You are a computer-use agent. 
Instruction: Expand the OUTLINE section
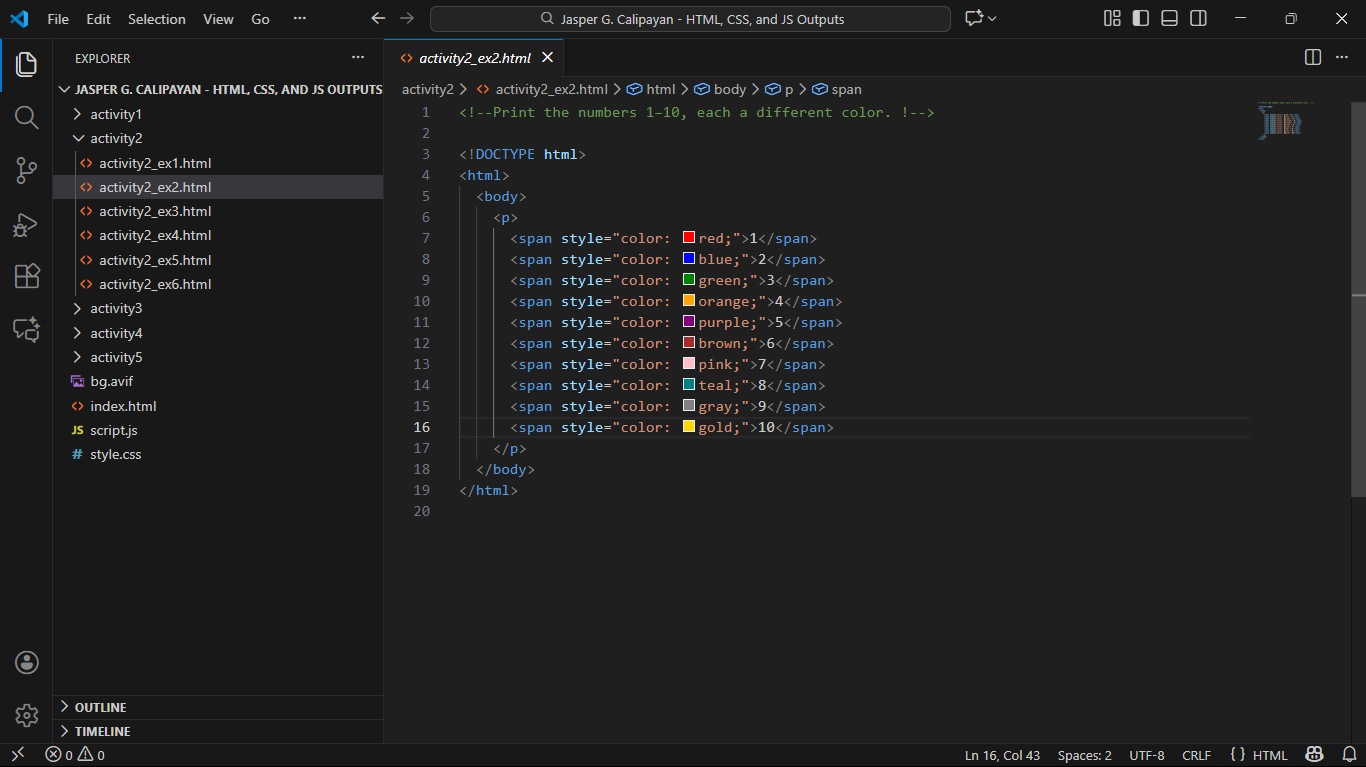(100, 708)
